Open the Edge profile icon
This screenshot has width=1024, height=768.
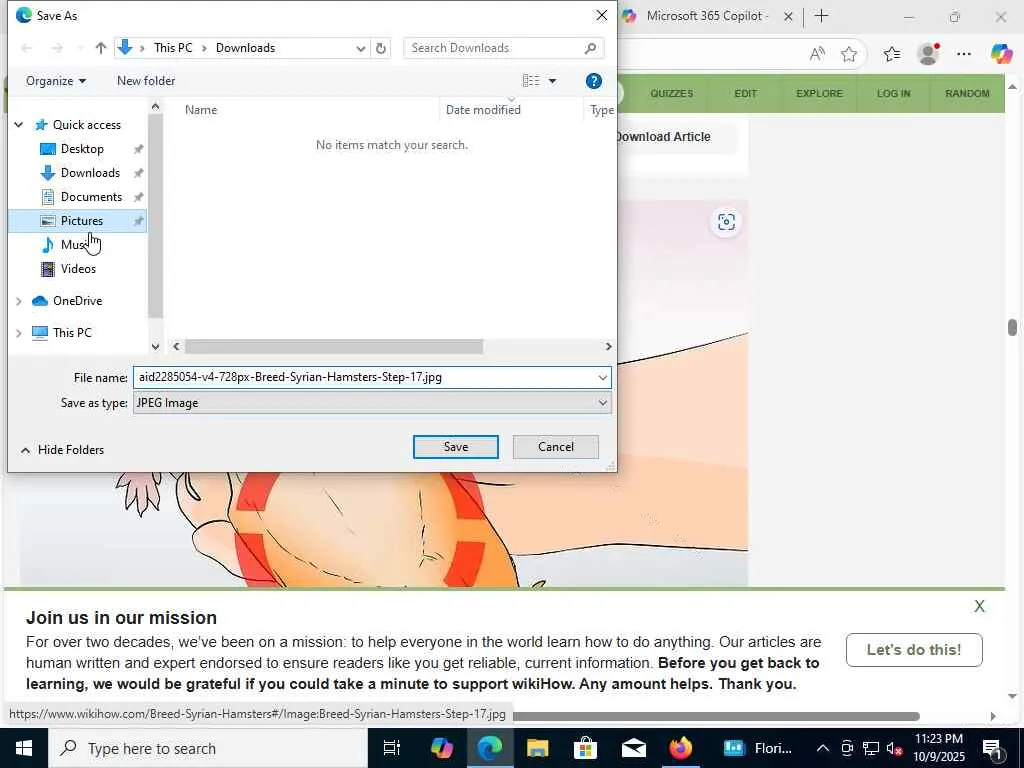928,54
